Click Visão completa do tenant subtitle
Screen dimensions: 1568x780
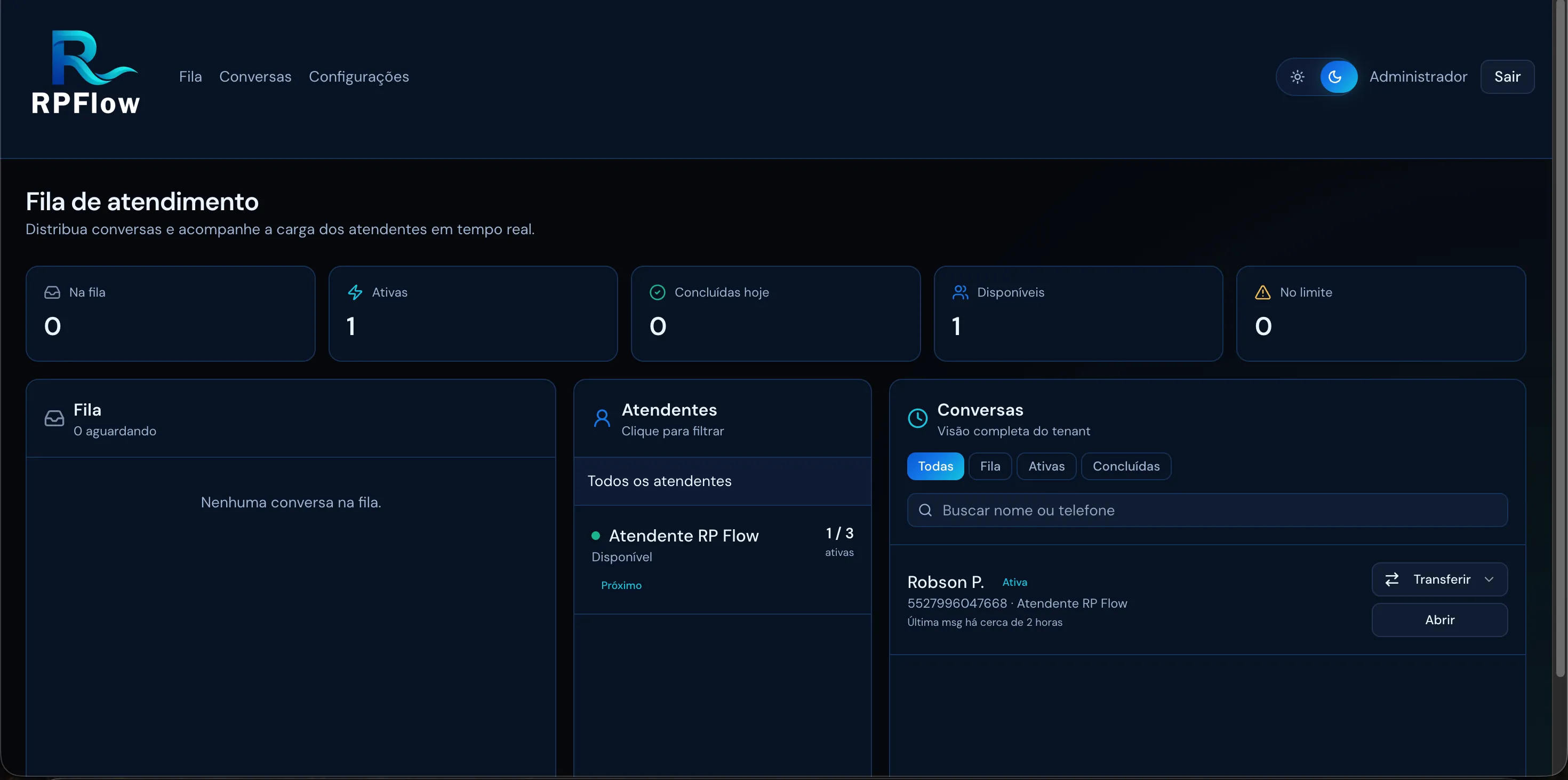point(1013,431)
